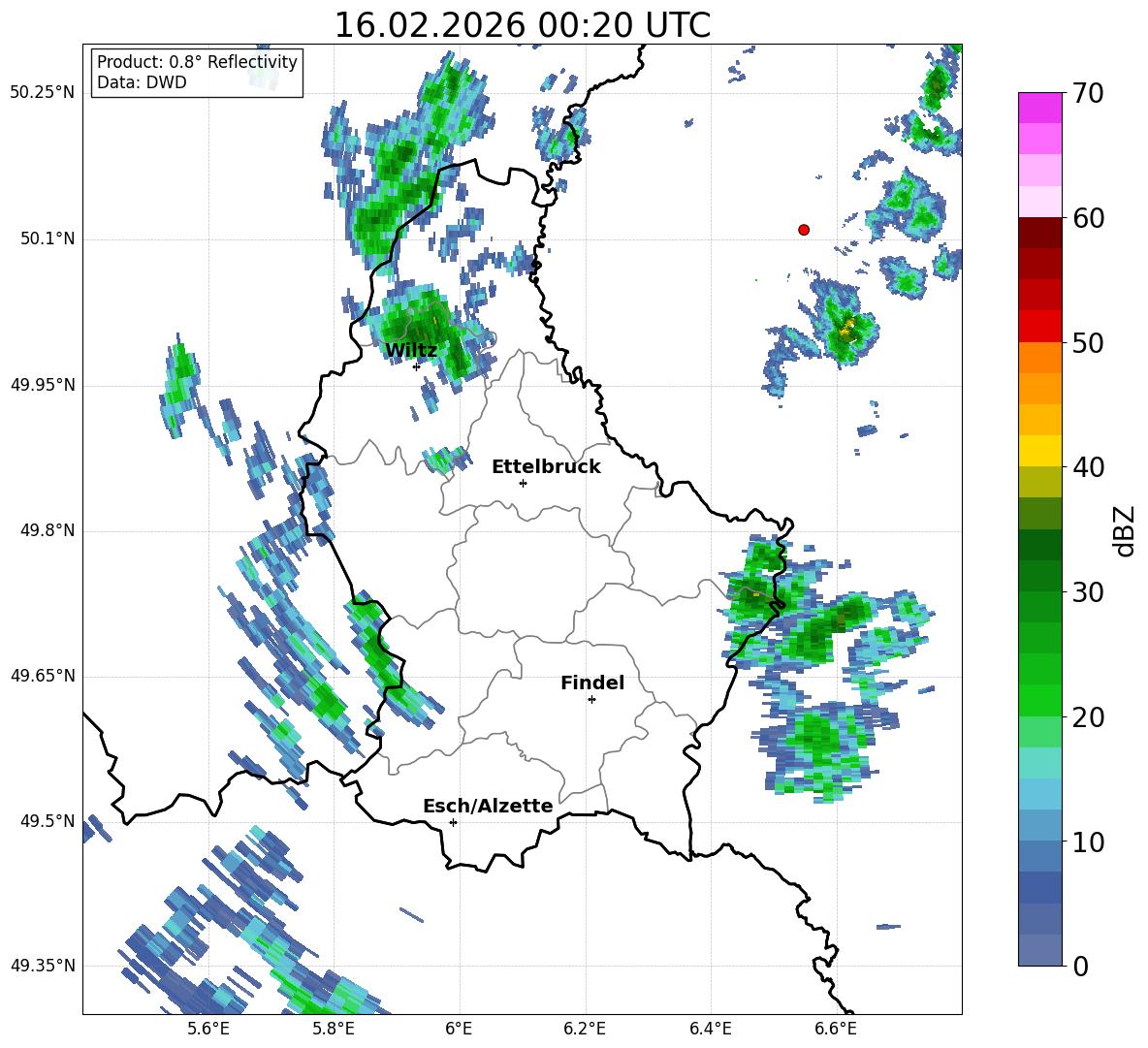The height and width of the screenshot is (1048, 1148).
Task: Click the 5.6°E longitude label
Action: (208, 1029)
